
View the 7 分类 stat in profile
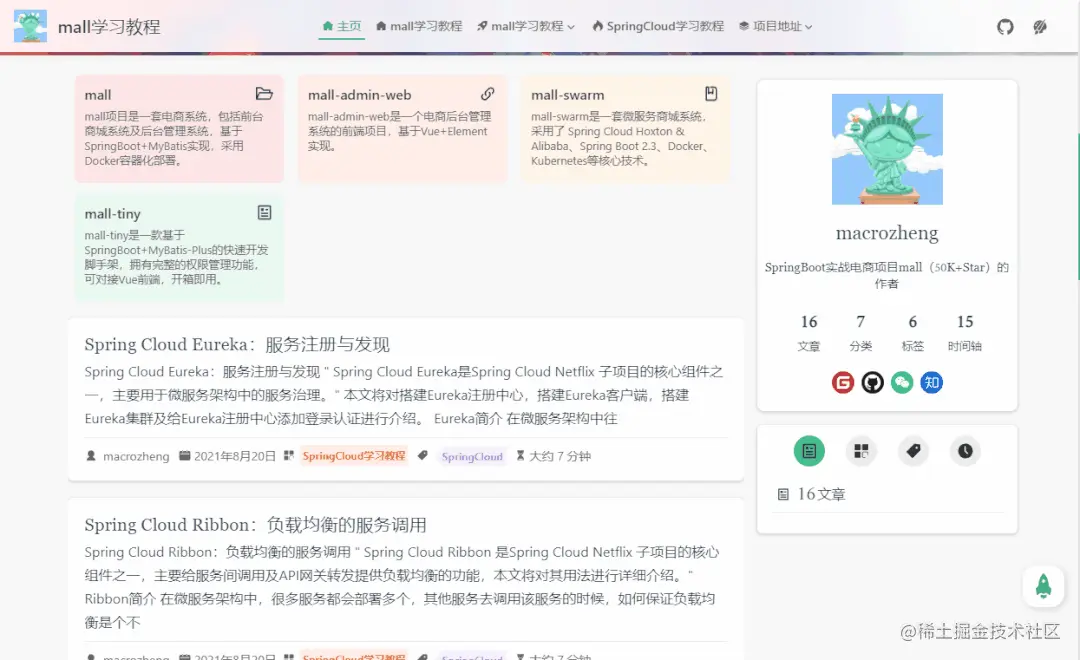[860, 332]
